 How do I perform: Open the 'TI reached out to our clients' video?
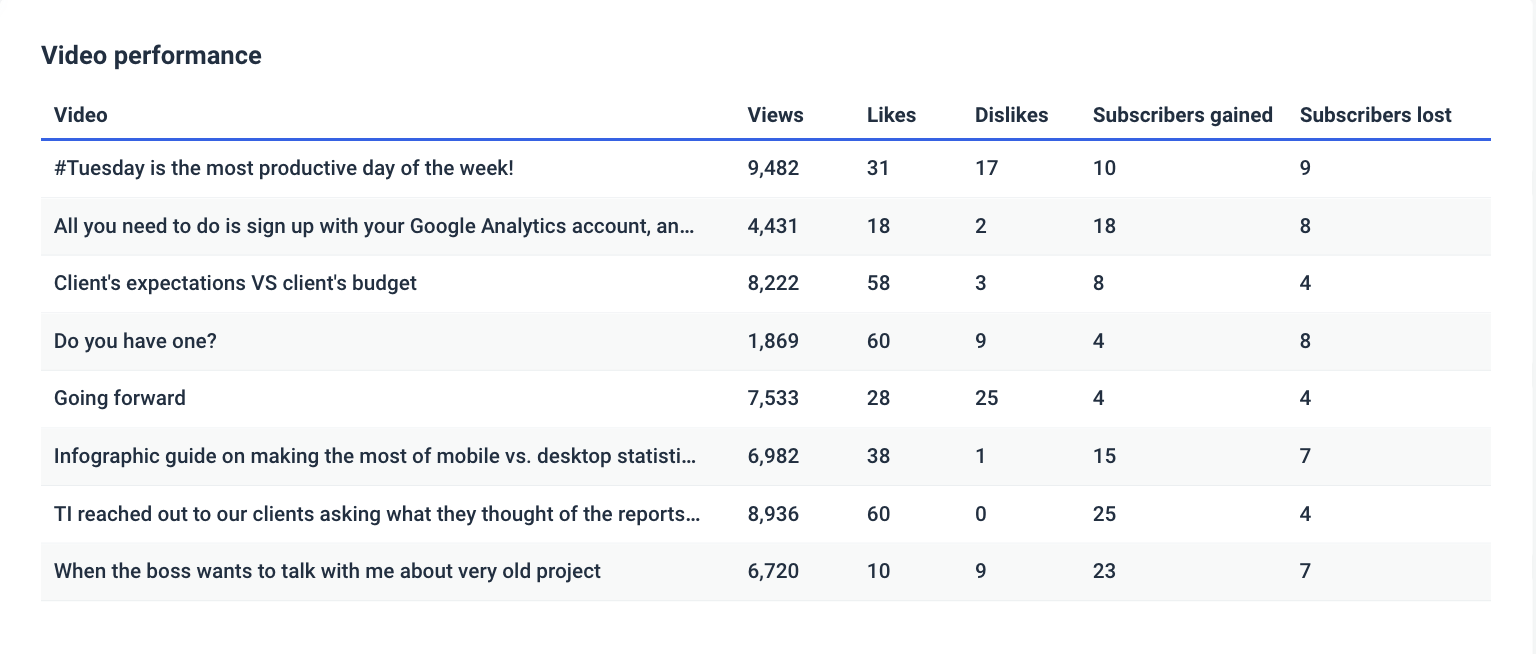pyautogui.click(x=377, y=513)
